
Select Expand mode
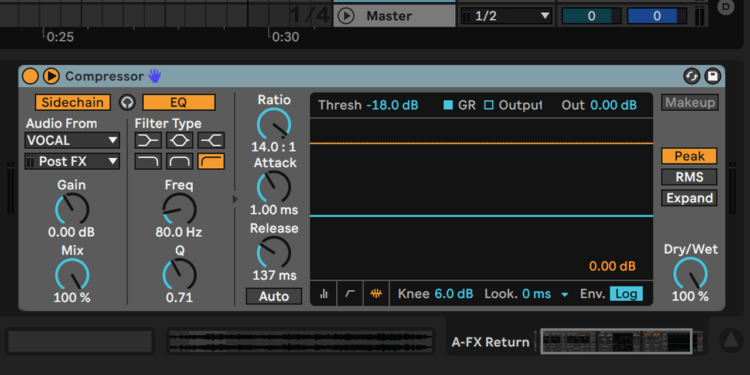689,198
